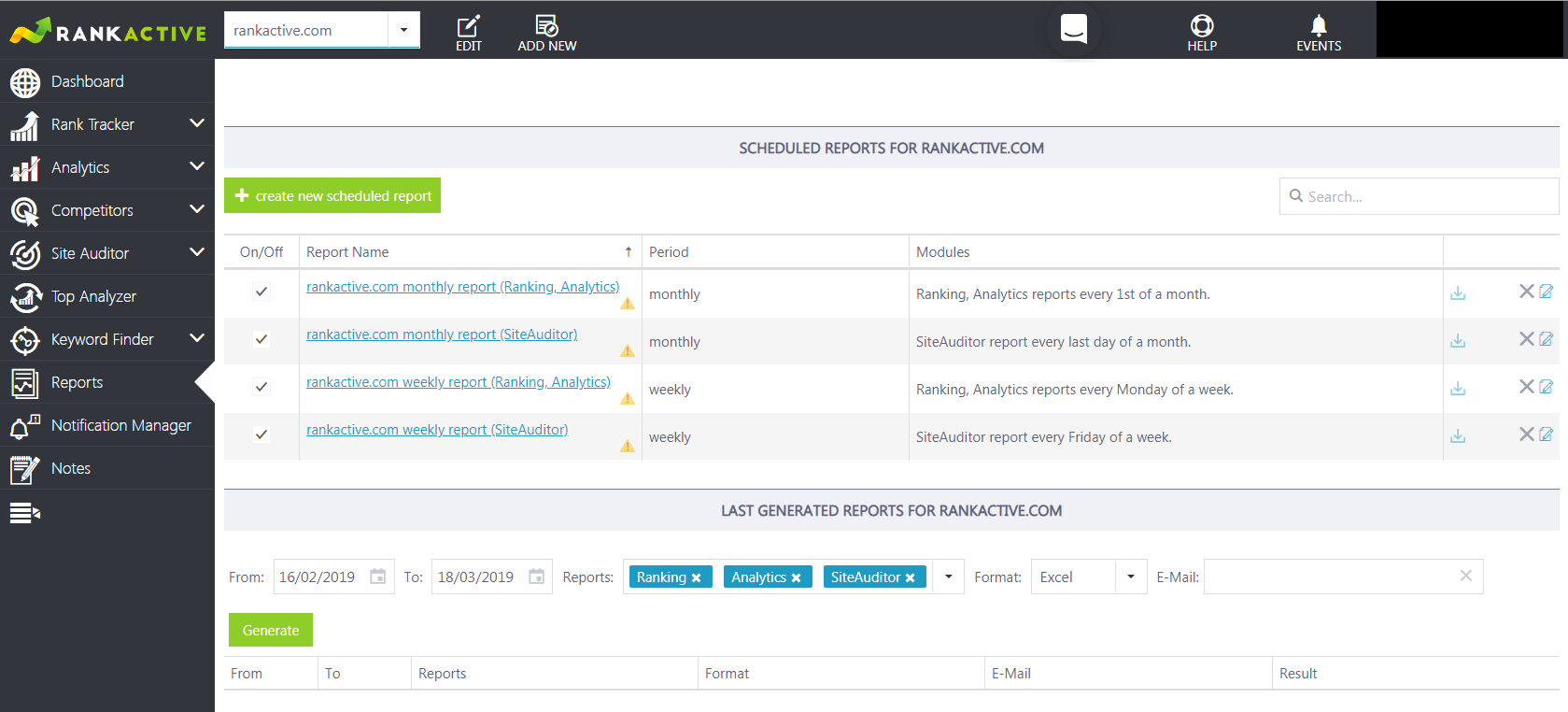1568x712 pixels.
Task: Click the RankActive logo
Action: coord(107,31)
